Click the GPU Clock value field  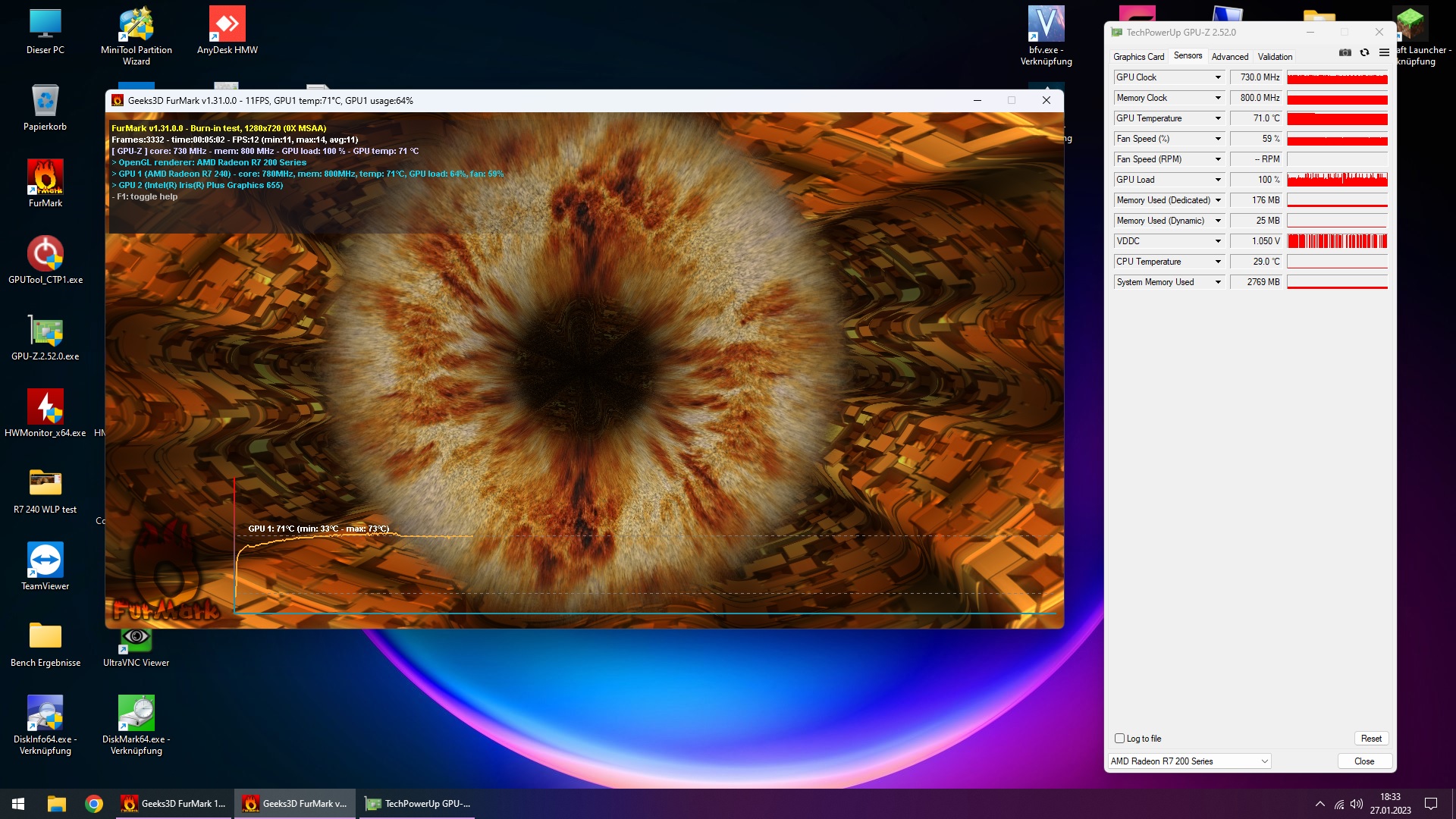pyautogui.click(x=1256, y=77)
